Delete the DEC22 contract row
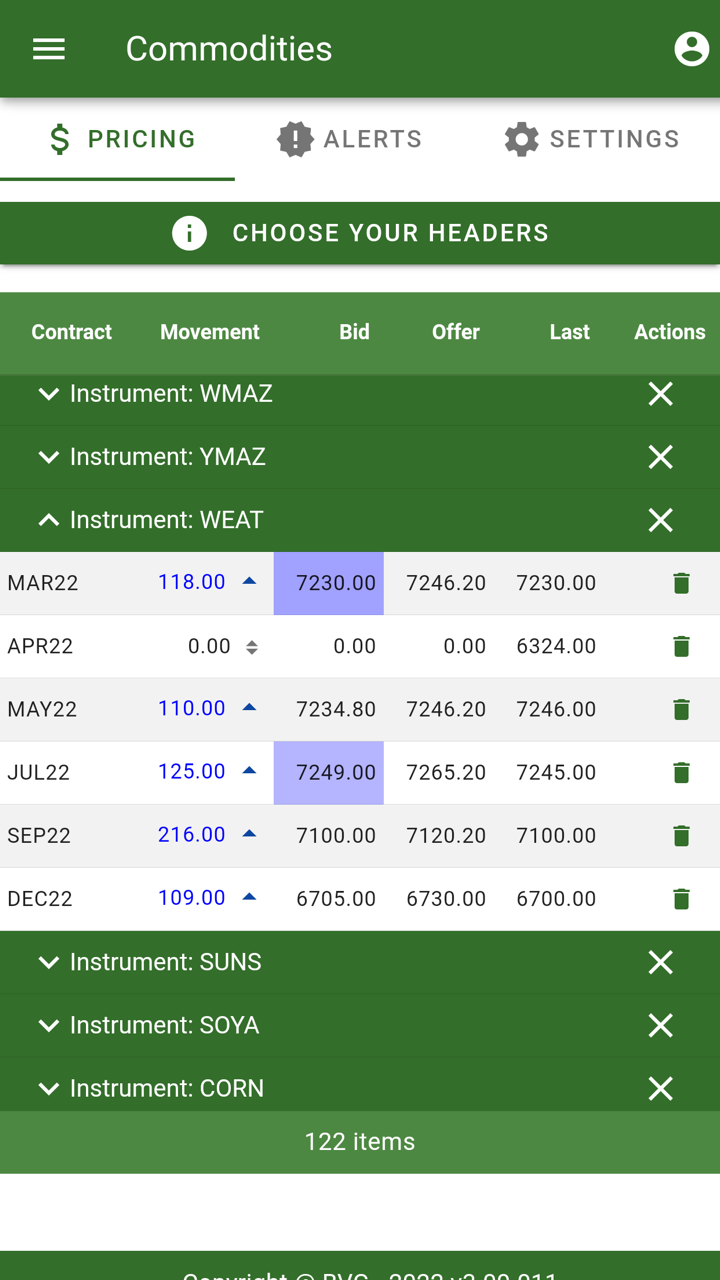The width and height of the screenshot is (720, 1280). point(681,899)
